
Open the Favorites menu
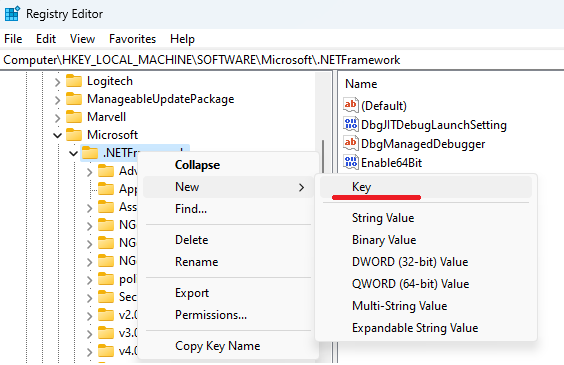click(x=133, y=39)
